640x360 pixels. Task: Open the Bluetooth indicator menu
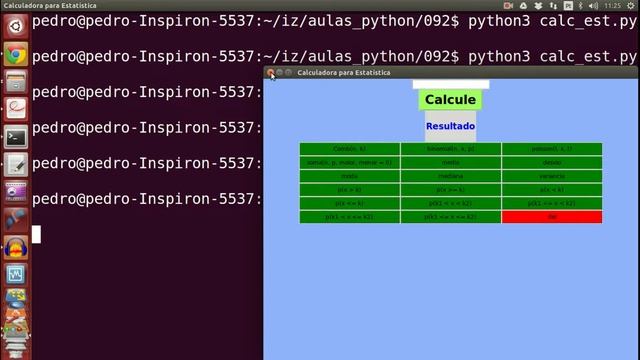[581, 6]
